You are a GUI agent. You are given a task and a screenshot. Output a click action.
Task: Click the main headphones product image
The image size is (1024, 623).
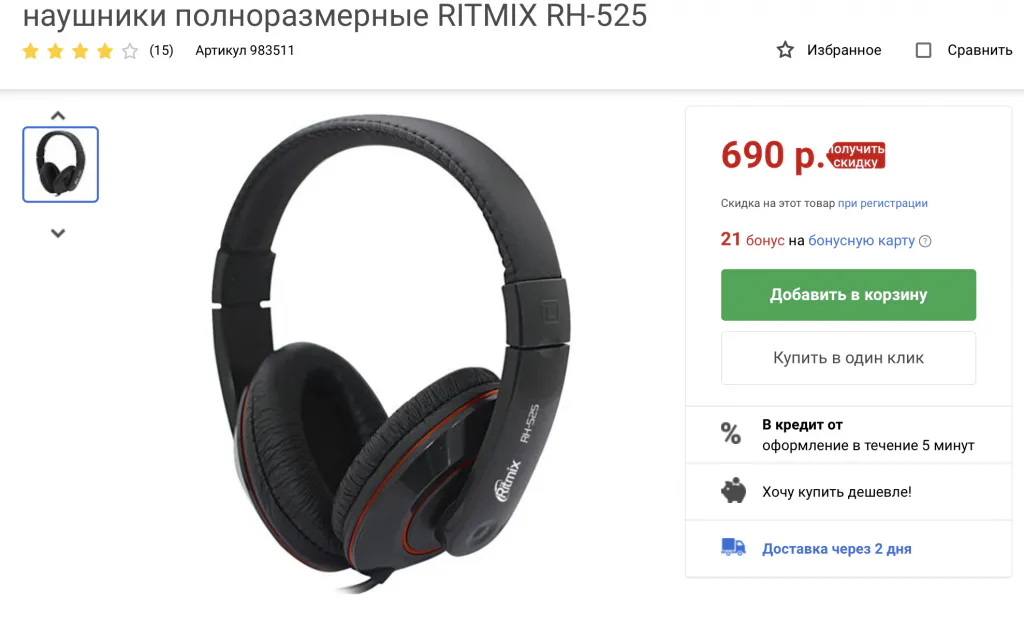click(391, 354)
